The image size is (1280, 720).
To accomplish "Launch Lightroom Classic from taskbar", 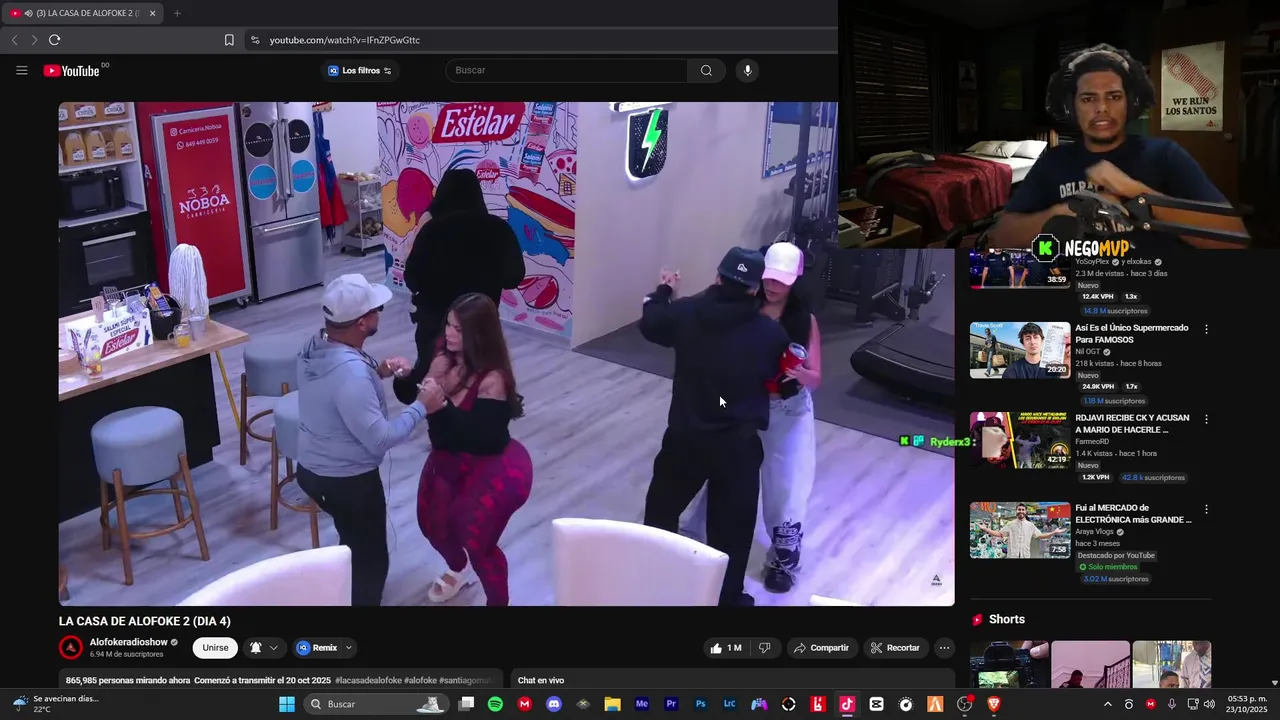I will [x=730, y=704].
